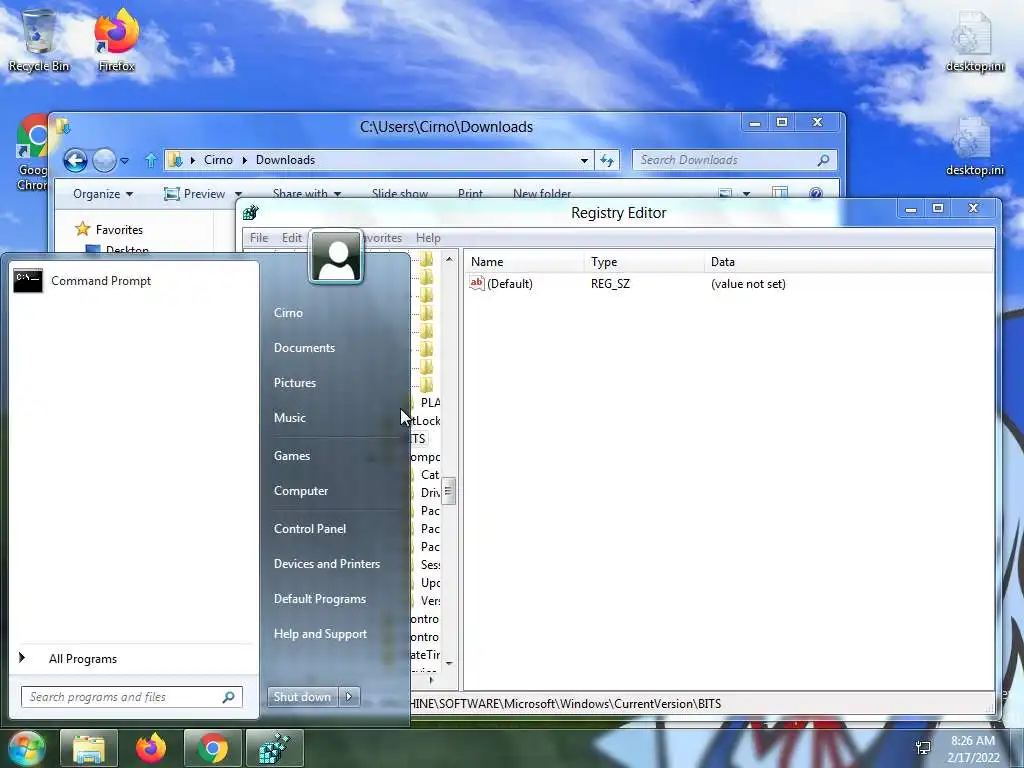
Task: Go forward in the Downloads explorer window
Action: click(104, 160)
